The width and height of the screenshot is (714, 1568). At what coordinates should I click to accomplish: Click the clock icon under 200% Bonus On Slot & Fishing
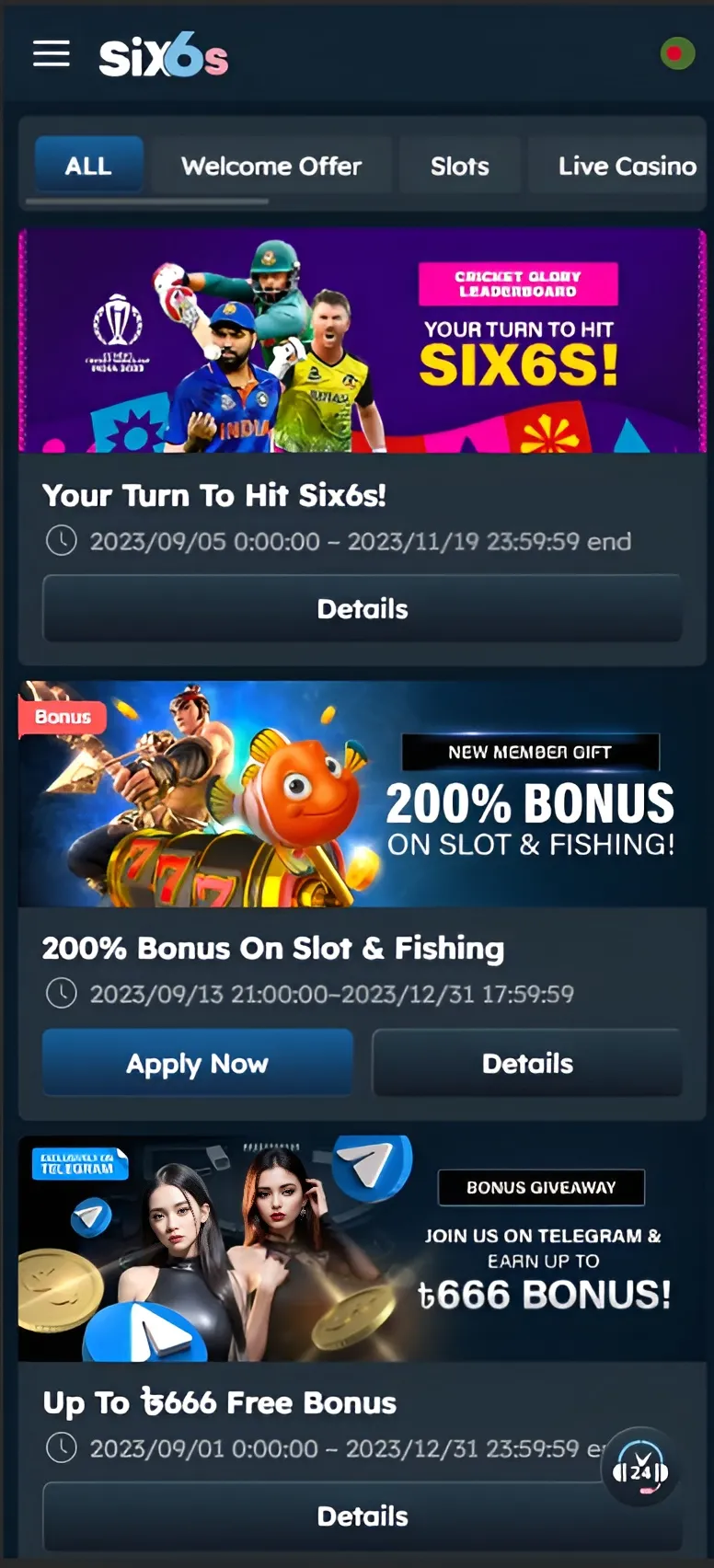coord(62,993)
